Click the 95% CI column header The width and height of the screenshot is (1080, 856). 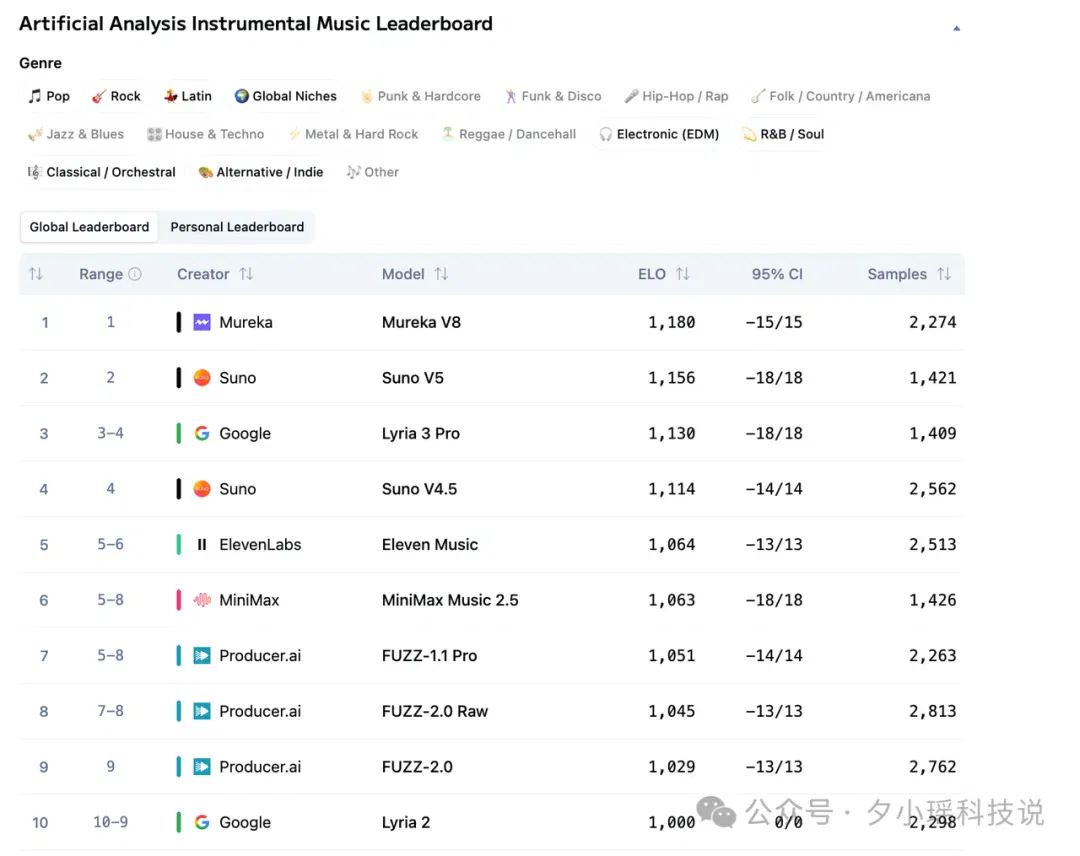tap(777, 274)
